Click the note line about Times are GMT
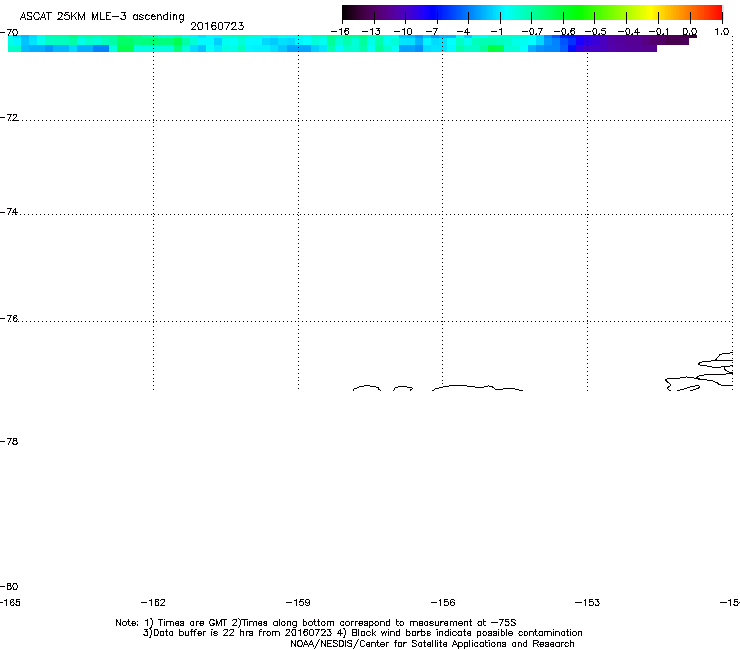740x650 pixels. 316,623
